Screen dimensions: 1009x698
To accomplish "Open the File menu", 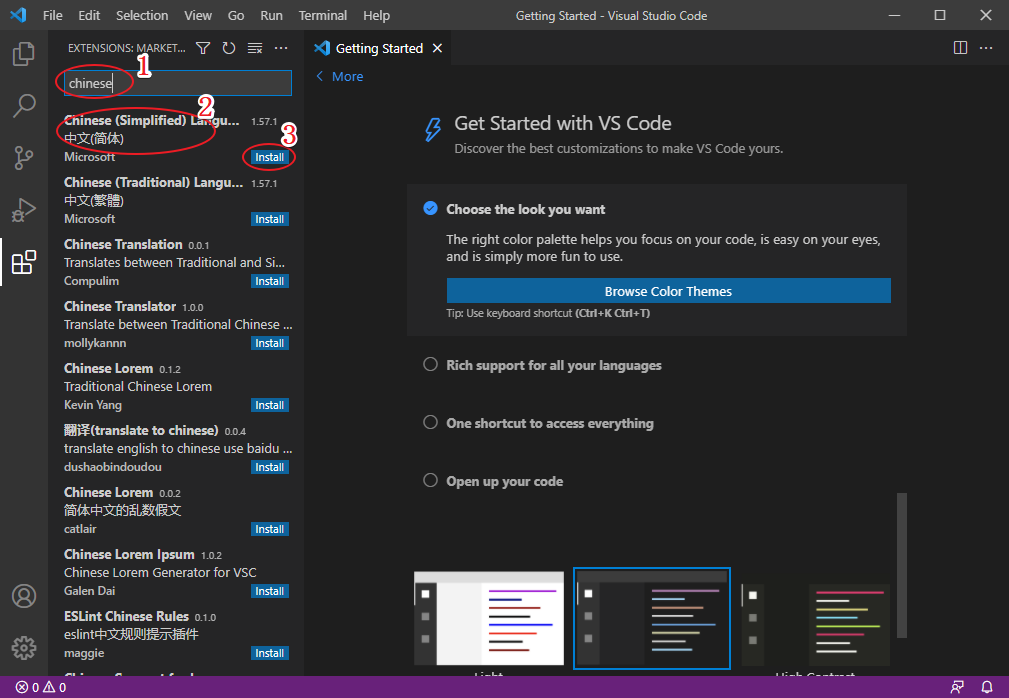I will (53, 15).
